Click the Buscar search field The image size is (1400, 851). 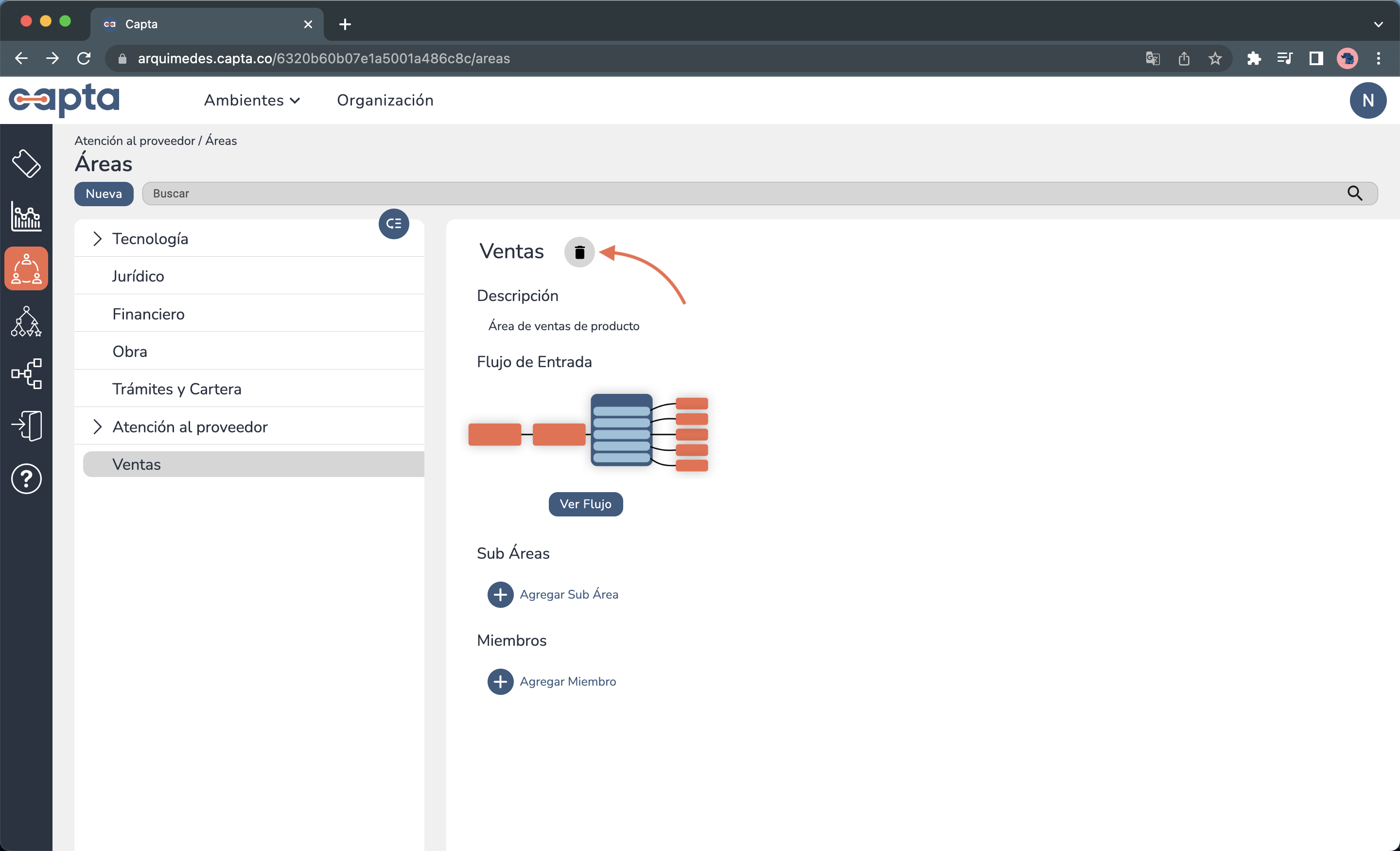tap(738, 194)
